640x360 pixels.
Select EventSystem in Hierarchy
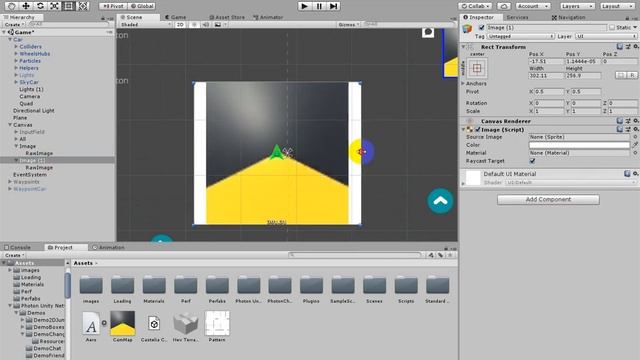(x=30, y=175)
